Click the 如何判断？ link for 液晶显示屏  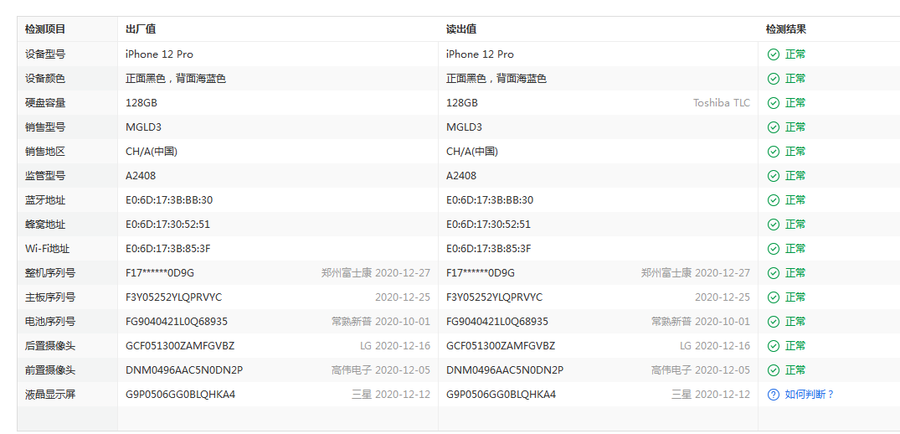(809, 394)
